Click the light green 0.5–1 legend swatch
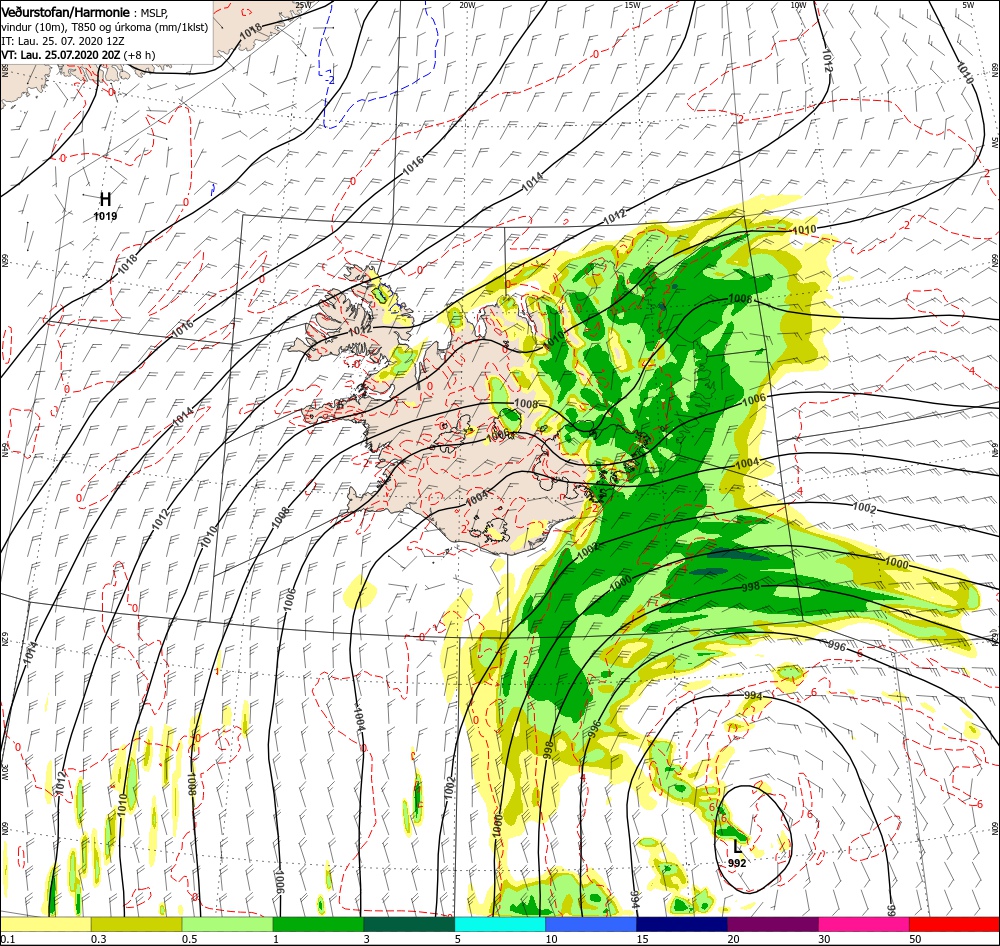This screenshot has width=1000, height=946. click(227, 924)
